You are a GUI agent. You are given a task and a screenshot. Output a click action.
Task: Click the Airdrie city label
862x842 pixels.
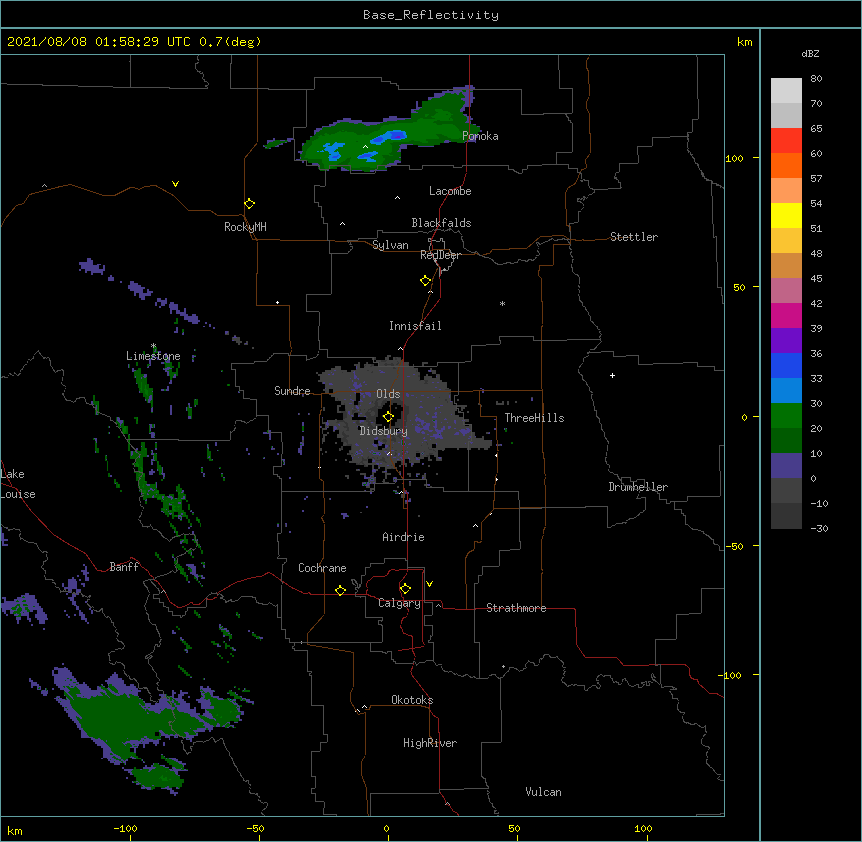click(403, 537)
